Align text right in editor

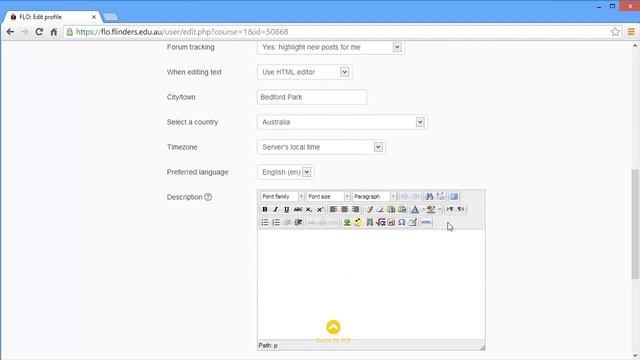coord(356,209)
